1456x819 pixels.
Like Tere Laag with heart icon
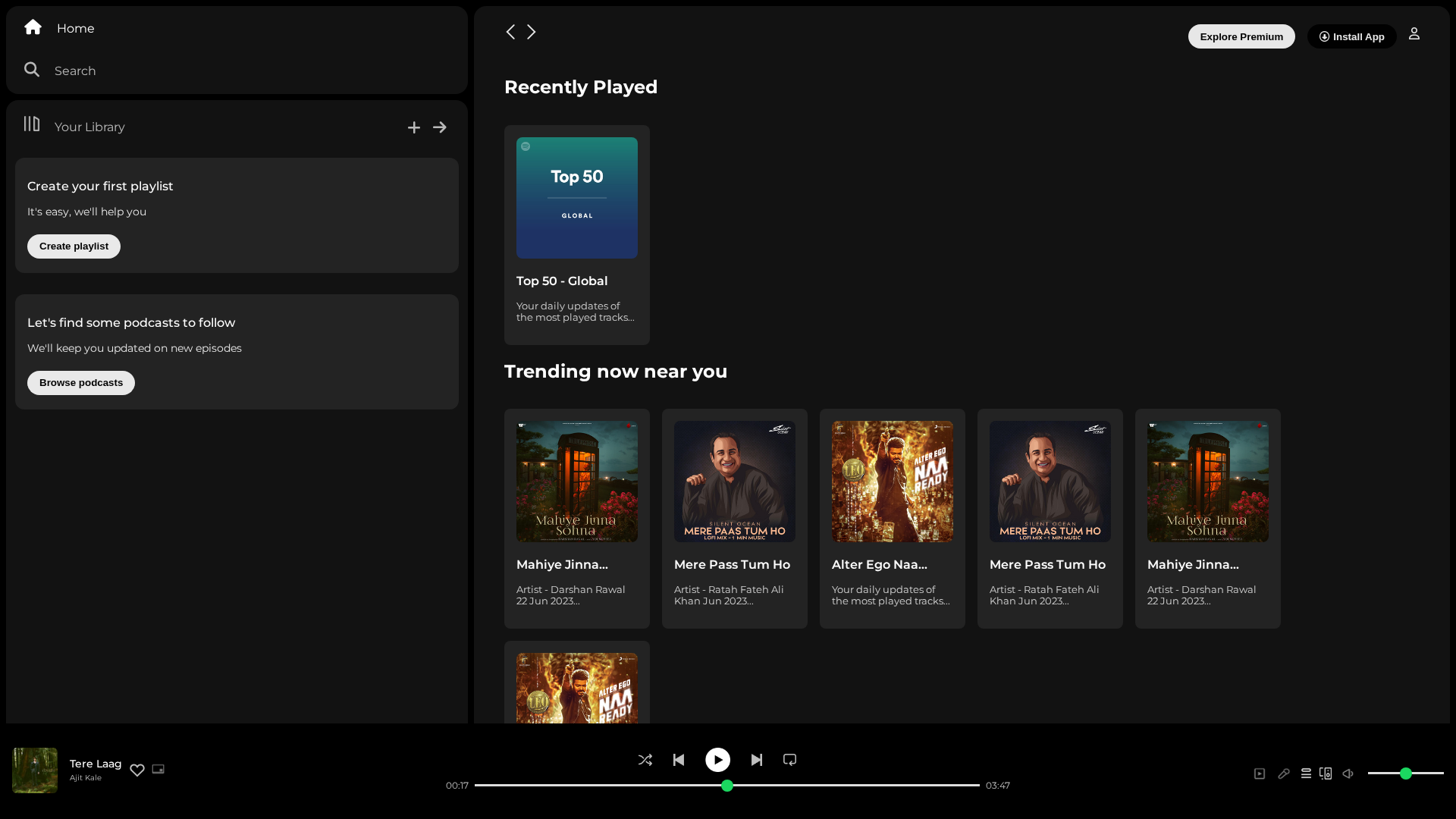[137, 770]
